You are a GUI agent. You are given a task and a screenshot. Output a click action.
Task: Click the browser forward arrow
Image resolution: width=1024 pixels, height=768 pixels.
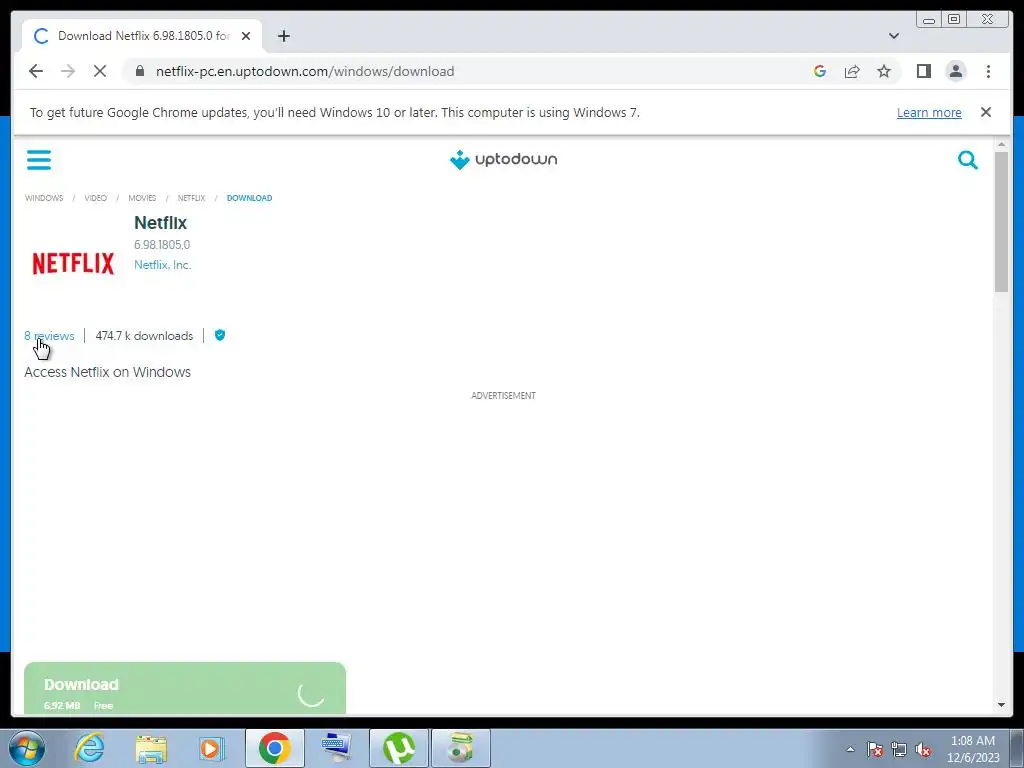pos(68,71)
